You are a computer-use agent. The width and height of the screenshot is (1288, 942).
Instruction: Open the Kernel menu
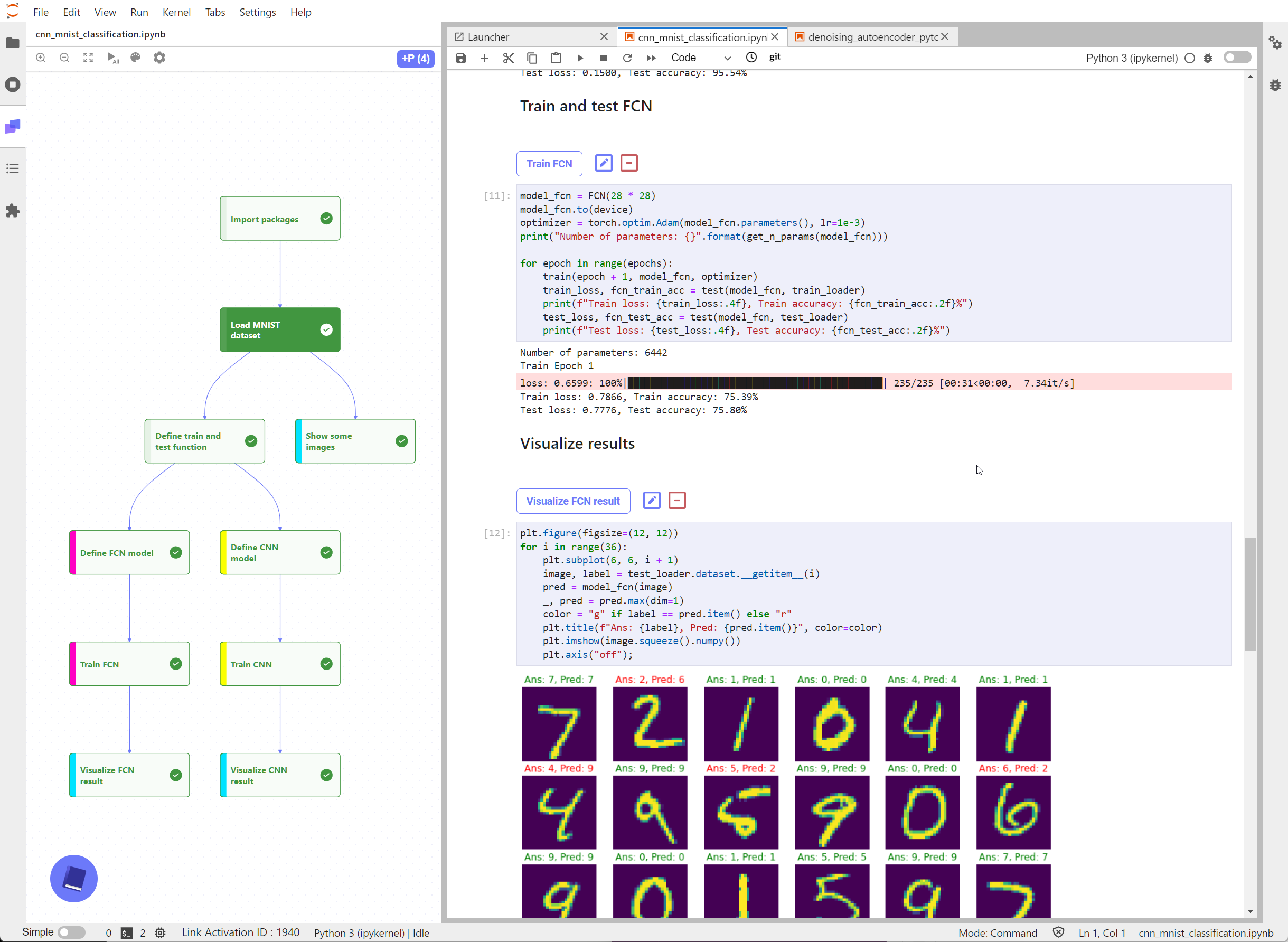tap(176, 12)
